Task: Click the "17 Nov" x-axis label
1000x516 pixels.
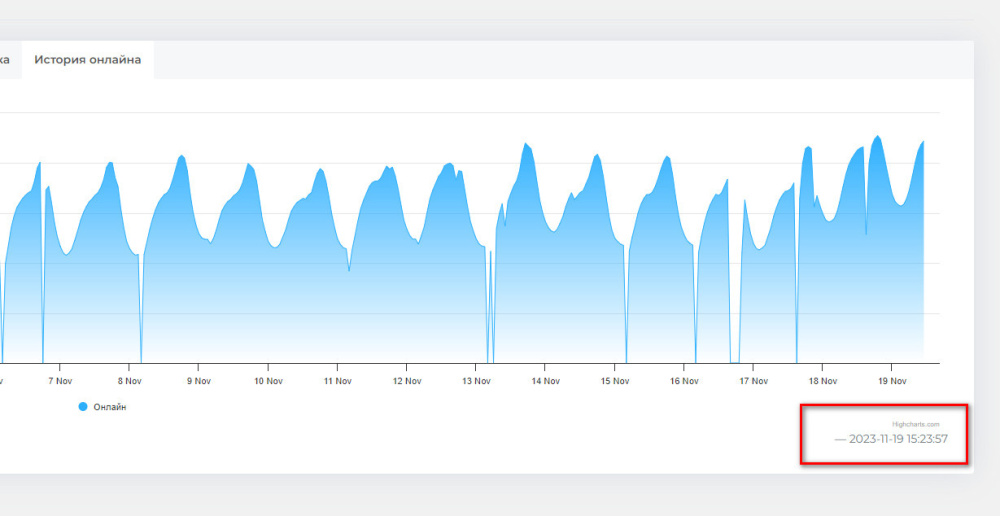Action: [x=753, y=381]
